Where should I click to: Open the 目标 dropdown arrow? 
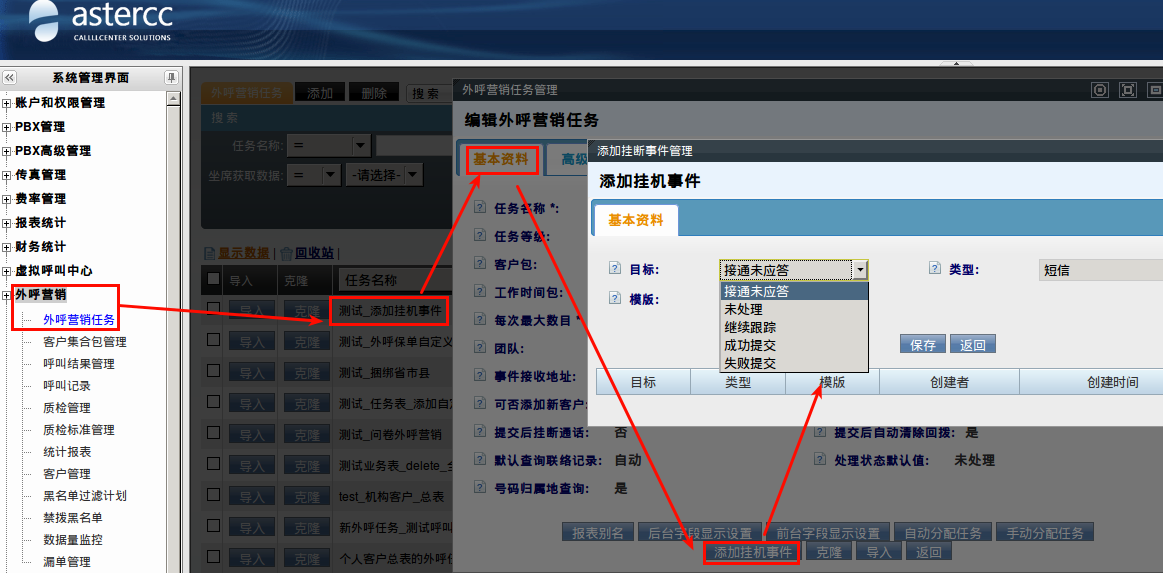point(858,270)
